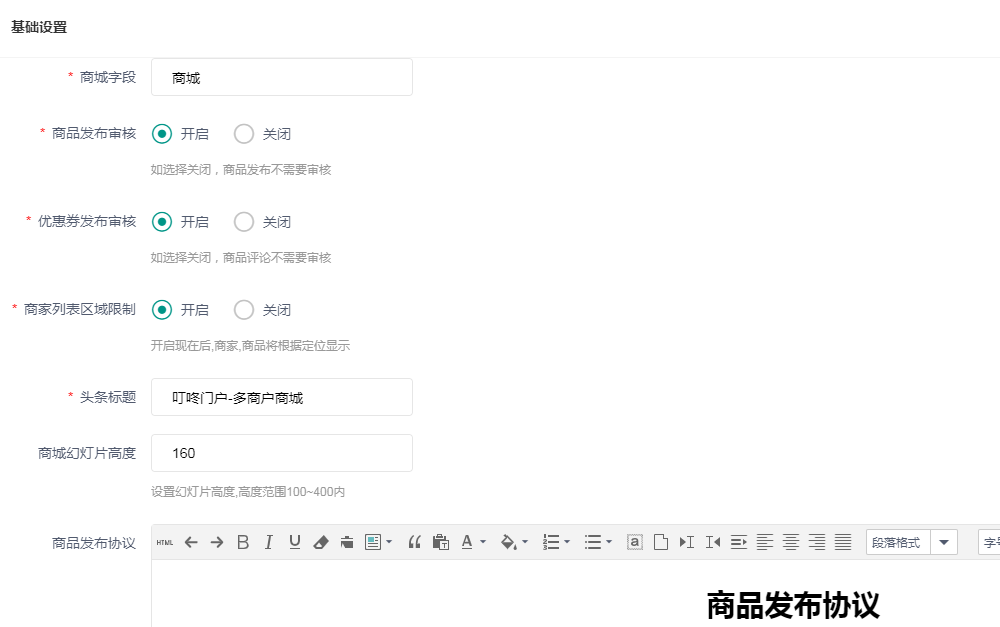Align text to the right
The width and height of the screenshot is (1000, 627).
pos(817,542)
